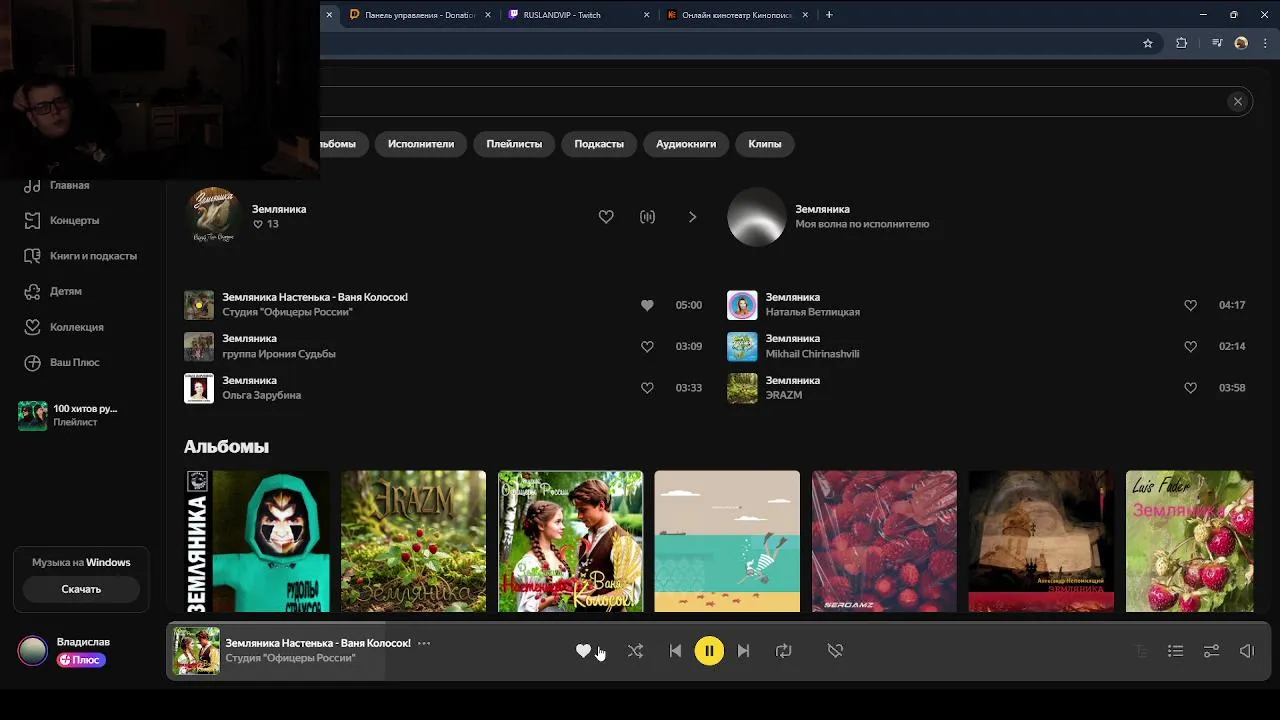Open the browser extensions puzzle icon

[x=1181, y=43]
